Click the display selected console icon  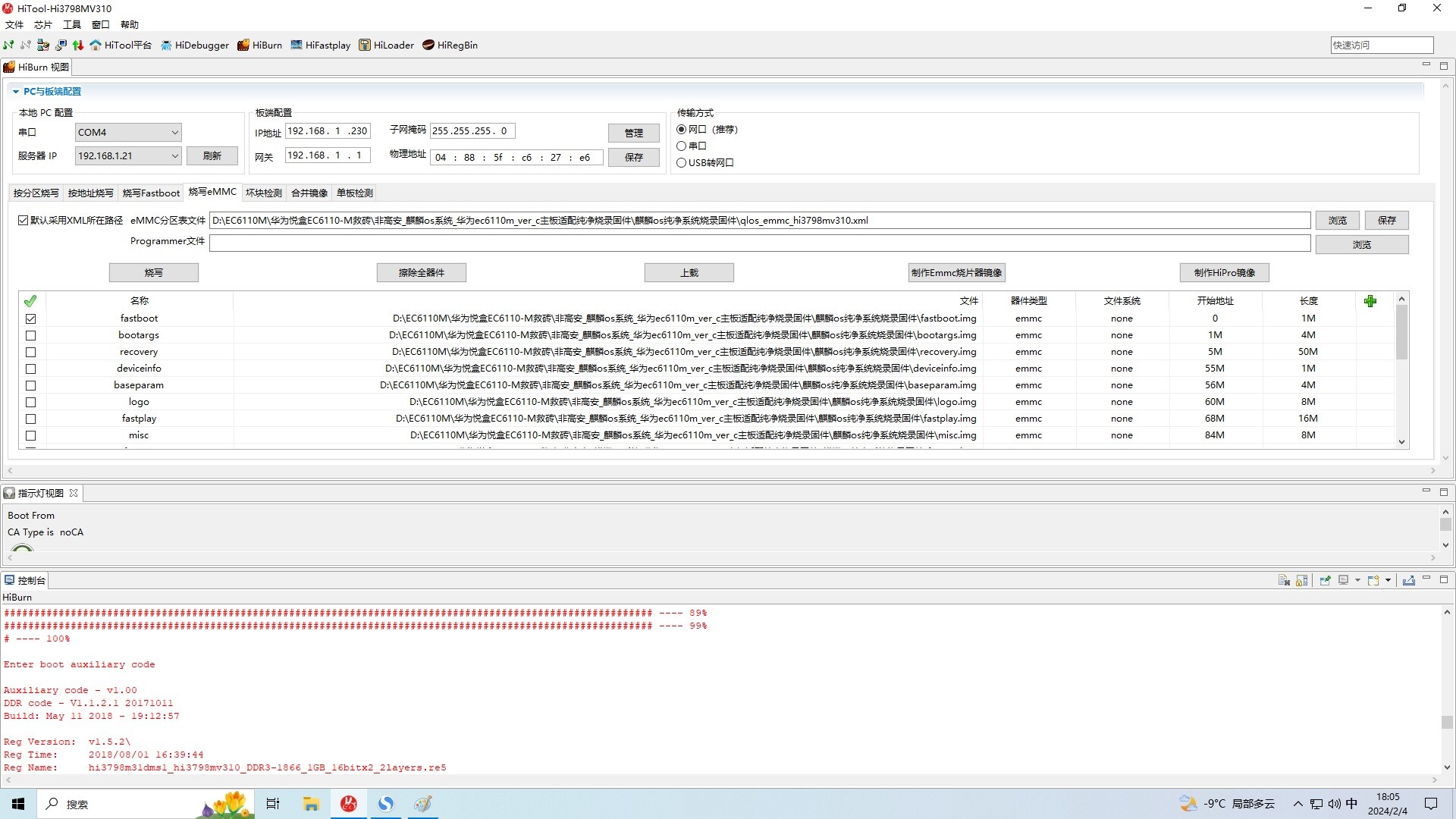(1343, 580)
